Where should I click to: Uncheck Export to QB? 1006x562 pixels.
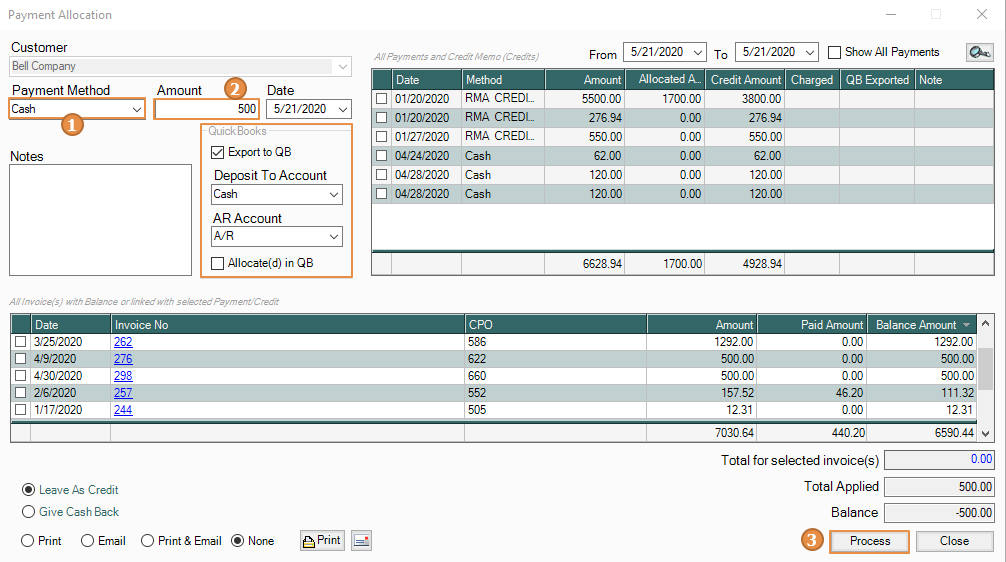[218, 152]
